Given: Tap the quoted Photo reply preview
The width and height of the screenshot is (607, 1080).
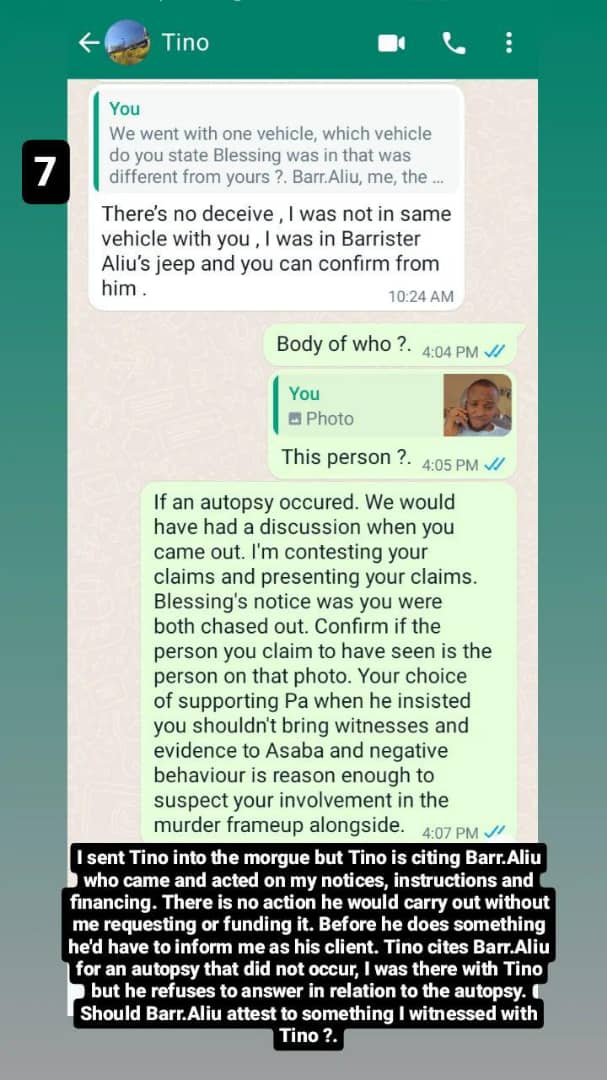Looking at the screenshot, I should click(393, 406).
